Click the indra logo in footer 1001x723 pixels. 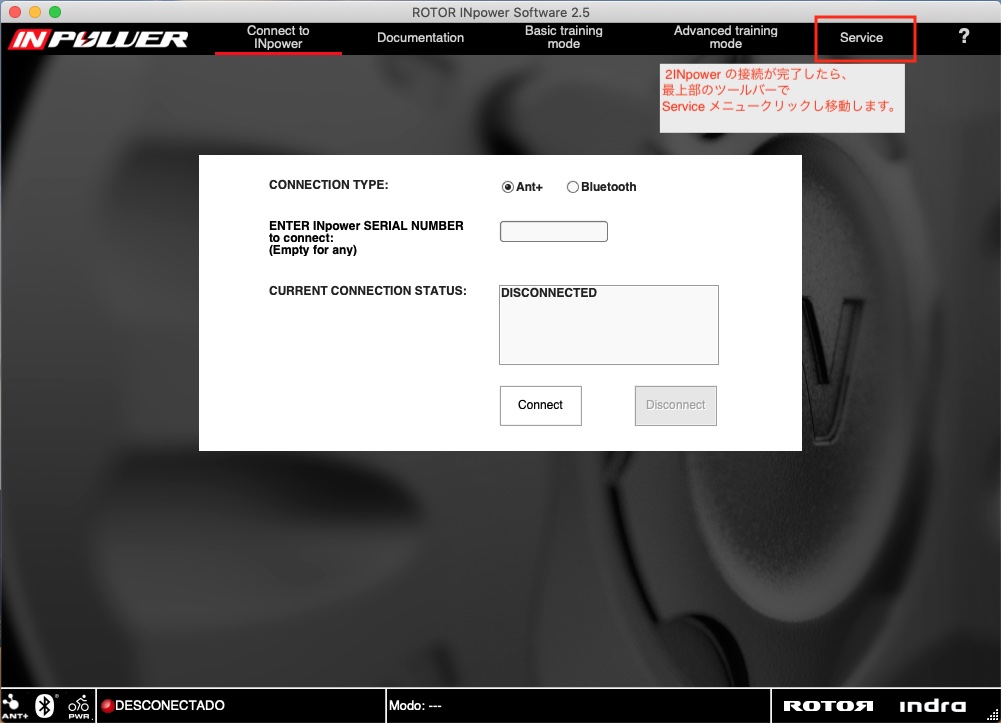tap(932, 706)
